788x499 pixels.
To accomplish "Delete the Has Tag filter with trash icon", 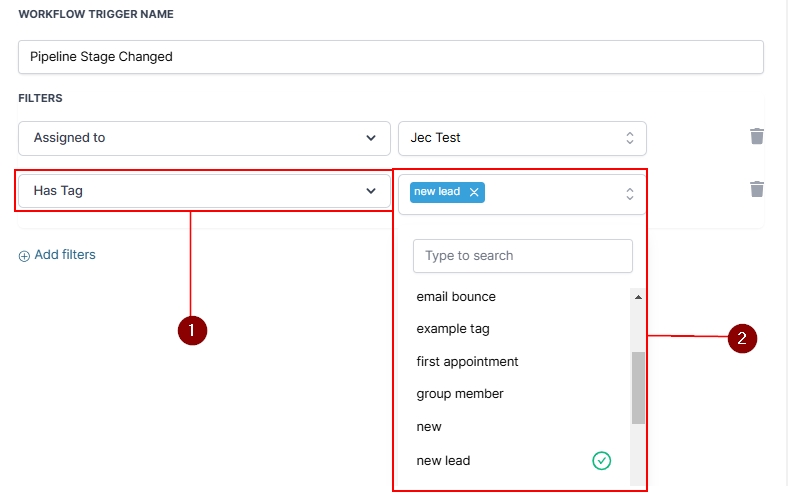I will [x=757, y=189].
